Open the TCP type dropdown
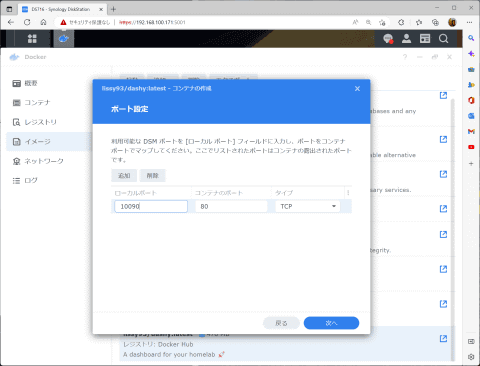 tap(308, 206)
